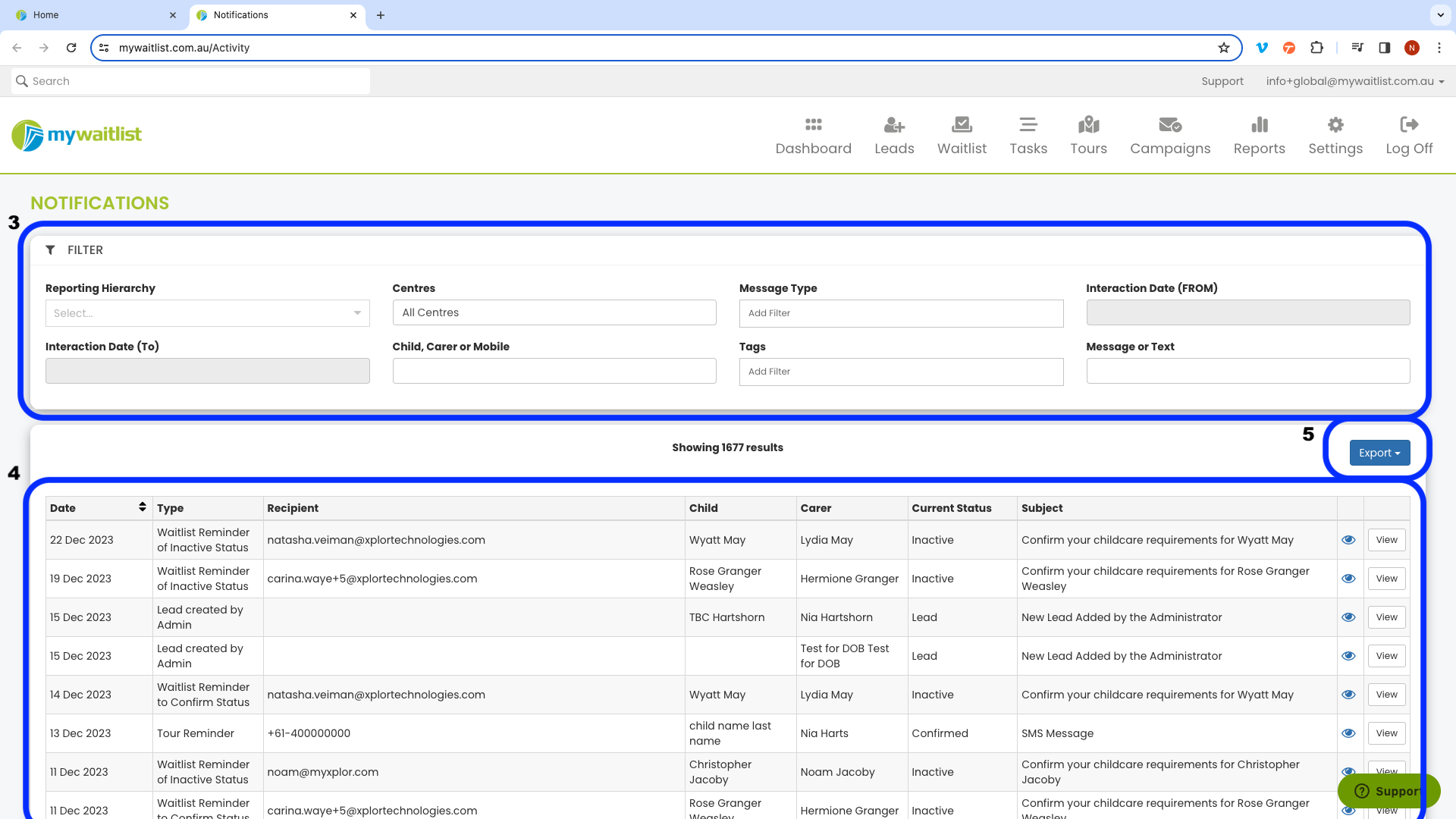Bookmark this page with the star icon
Image resolution: width=1456 pixels, height=819 pixels.
(x=1223, y=48)
